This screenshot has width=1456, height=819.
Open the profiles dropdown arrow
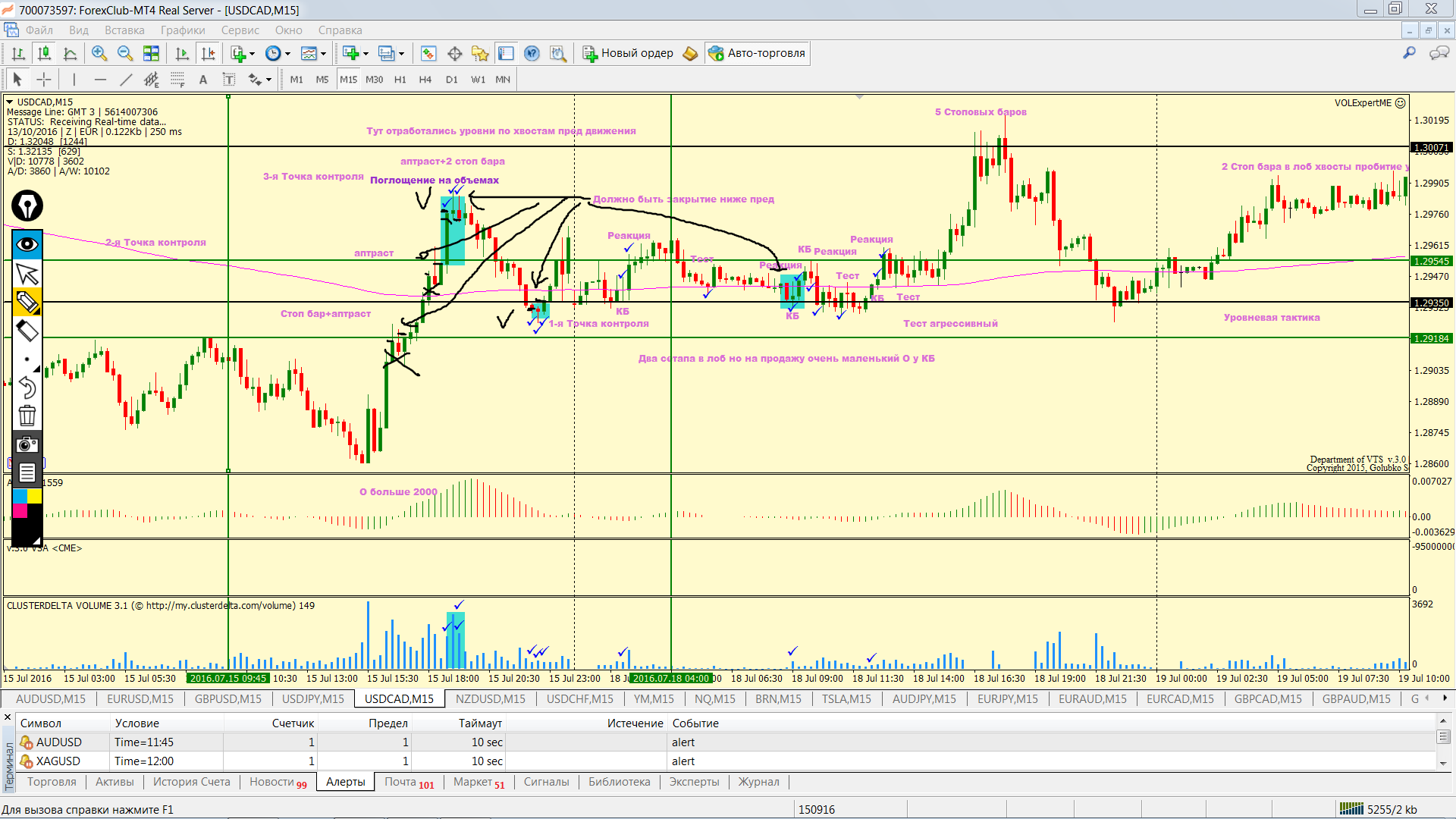click(401, 53)
